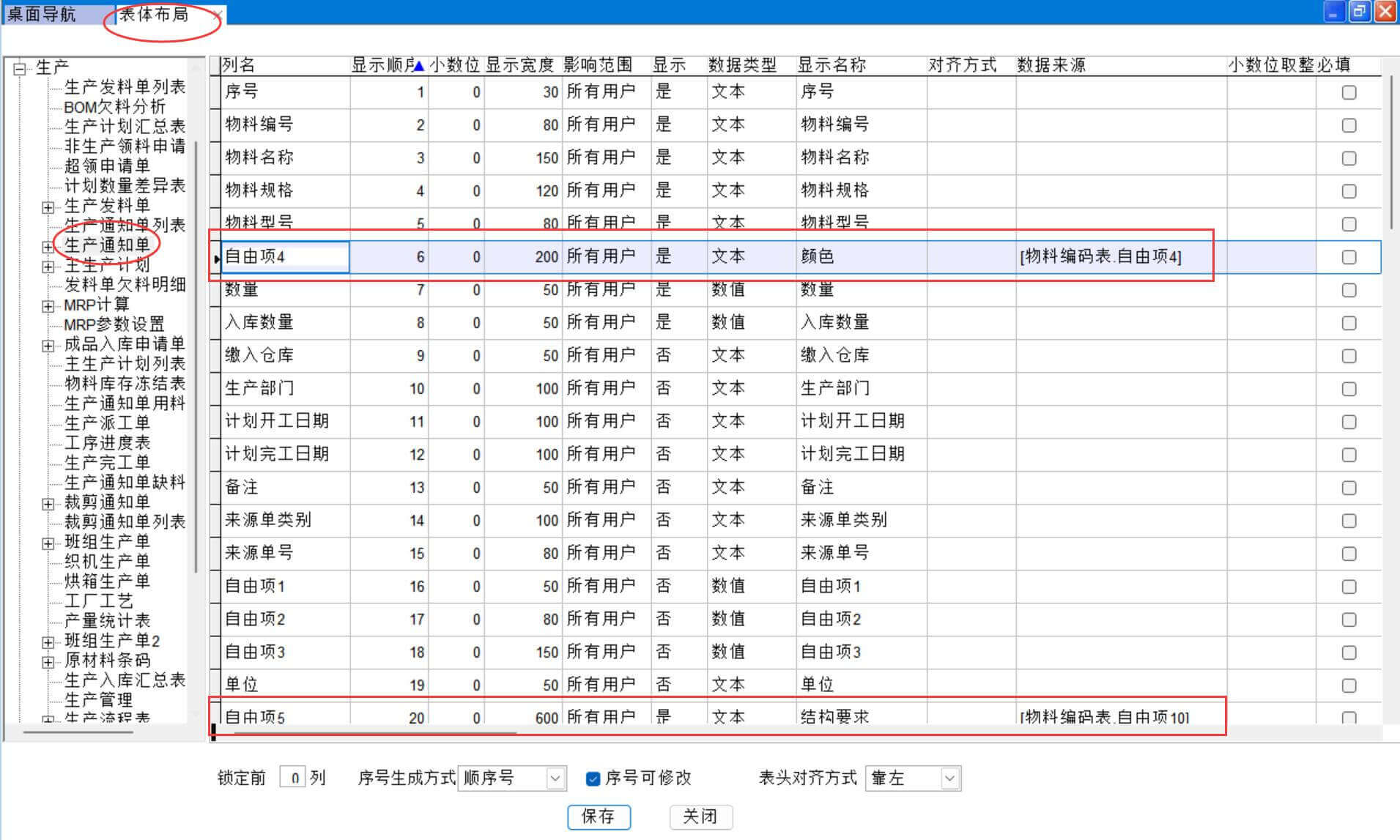The height and width of the screenshot is (840, 1400).
Task: Switch to the 桌面导航 tab
Action: click(42, 14)
